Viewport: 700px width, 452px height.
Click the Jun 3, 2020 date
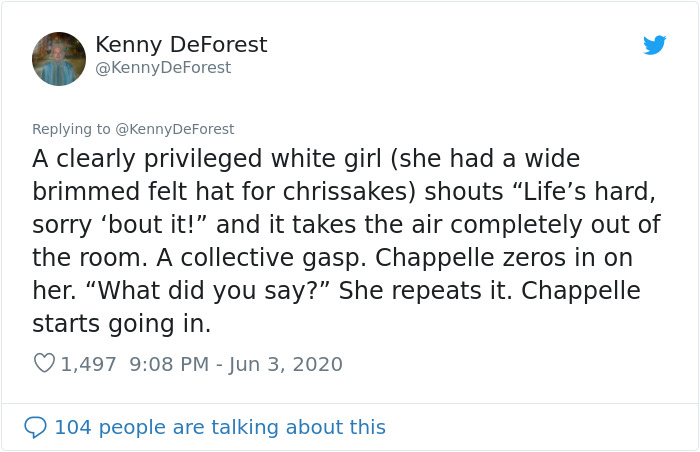286,364
